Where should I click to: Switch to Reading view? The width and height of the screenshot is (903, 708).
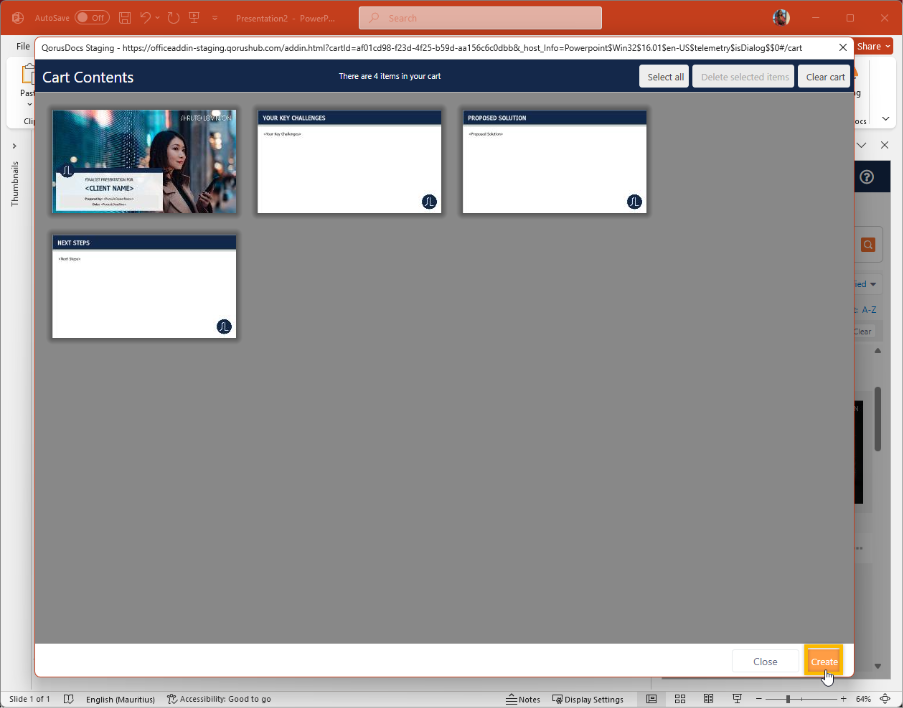[708, 698]
